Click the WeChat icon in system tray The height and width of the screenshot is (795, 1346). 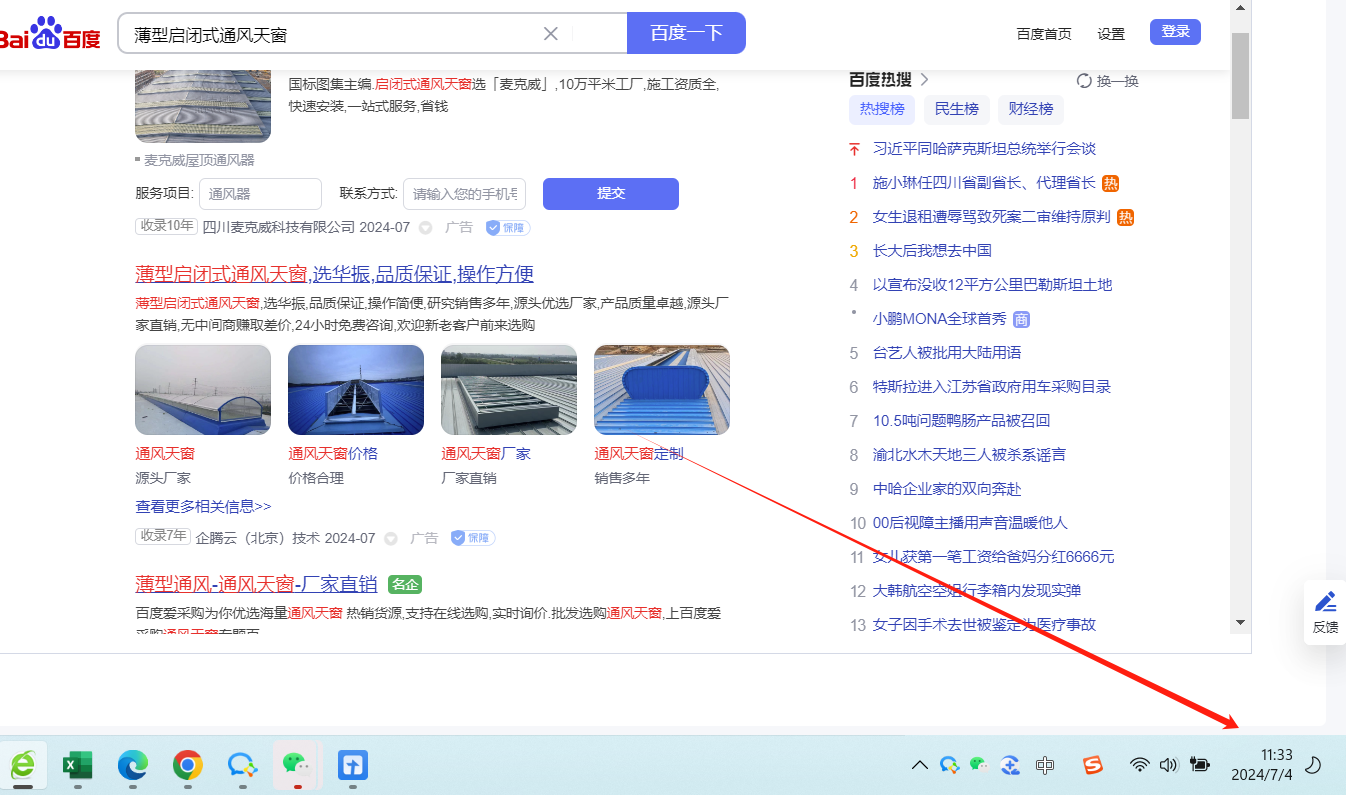tap(979, 765)
